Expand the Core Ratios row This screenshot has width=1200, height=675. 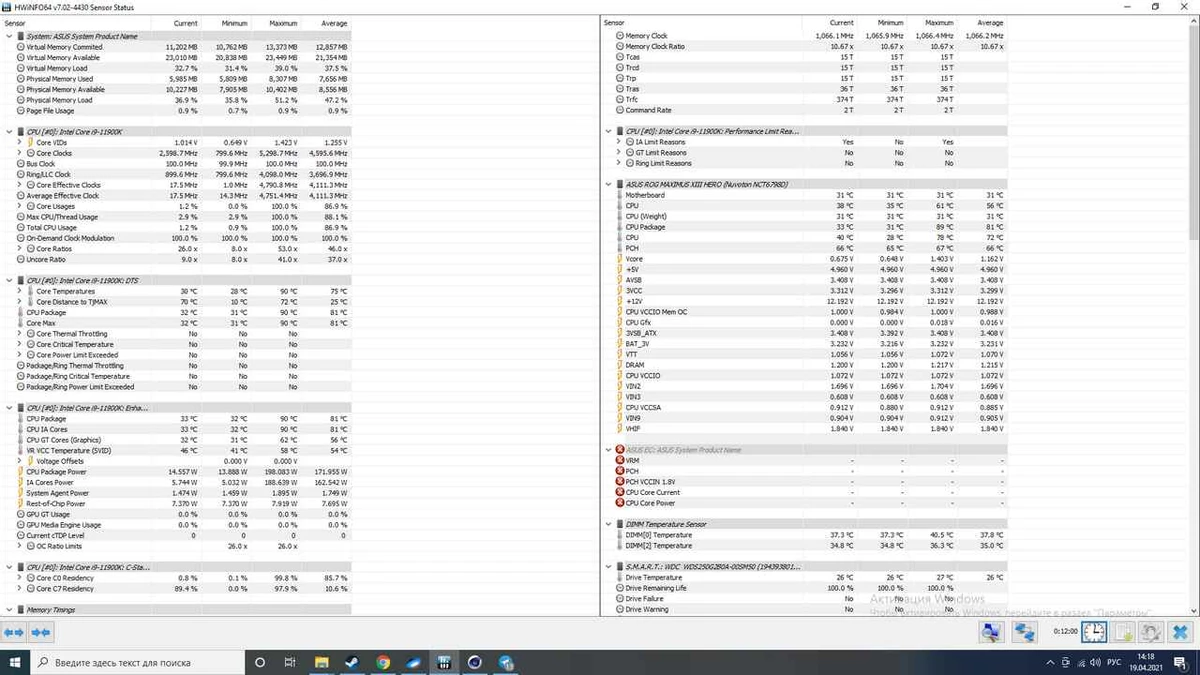tap(20, 248)
